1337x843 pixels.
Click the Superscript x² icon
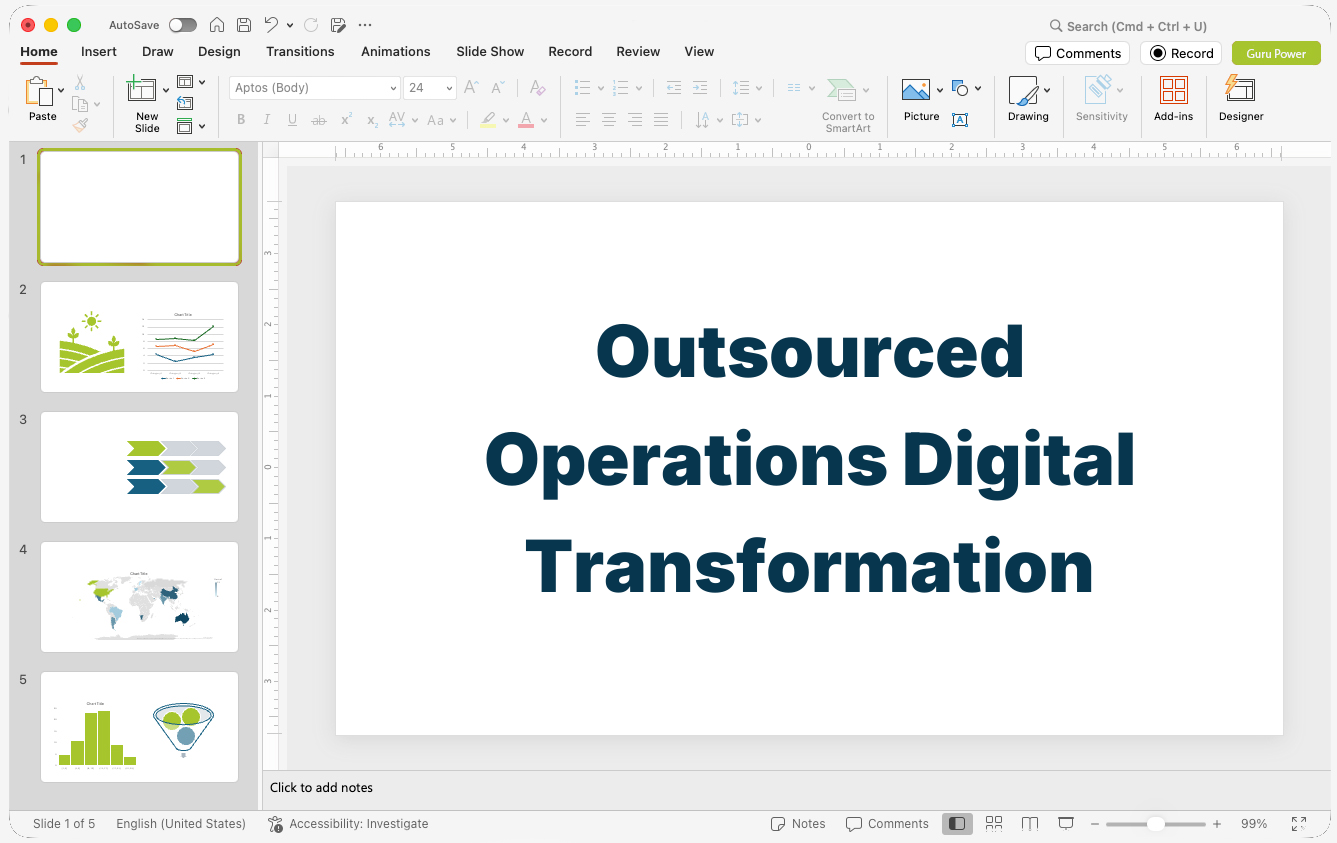coord(346,120)
